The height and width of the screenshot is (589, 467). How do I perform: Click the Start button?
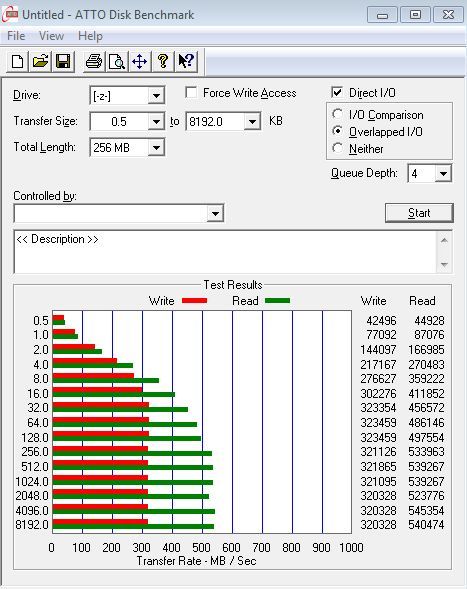[x=419, y=213]
